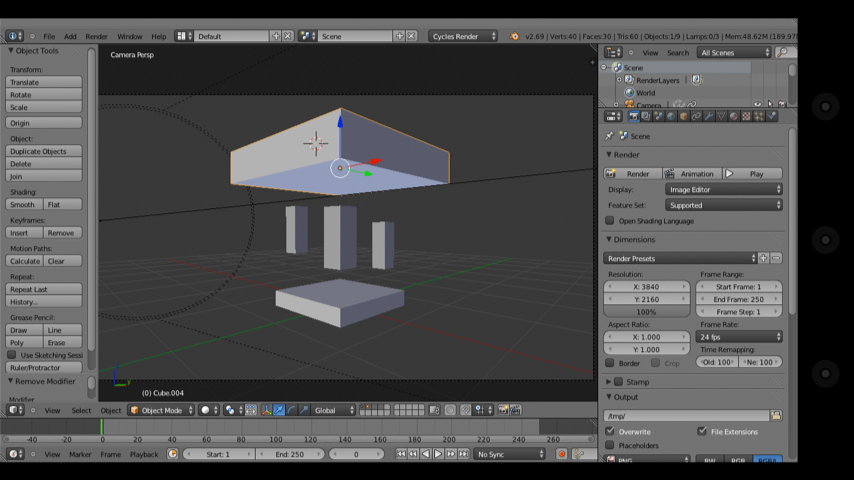This screenshot has width=854, height=480.
Task: Click the resolution percentage 100% slider
Action: (x=646, y=312)
